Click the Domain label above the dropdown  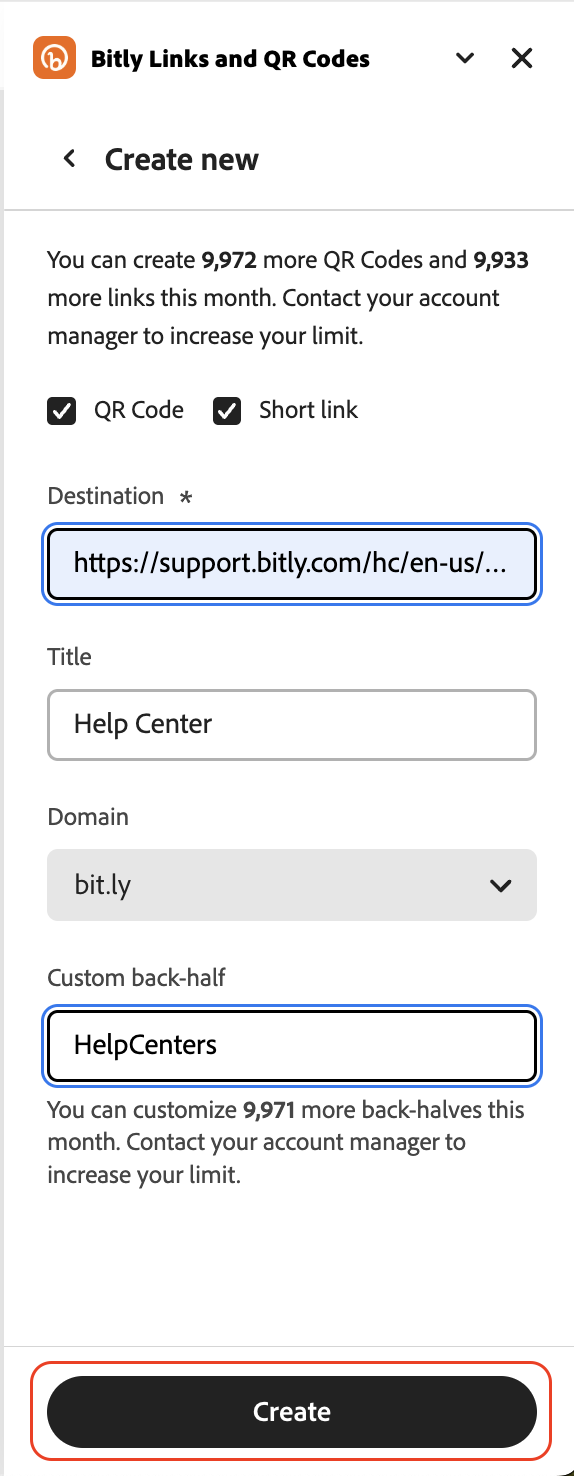(88, 817)
